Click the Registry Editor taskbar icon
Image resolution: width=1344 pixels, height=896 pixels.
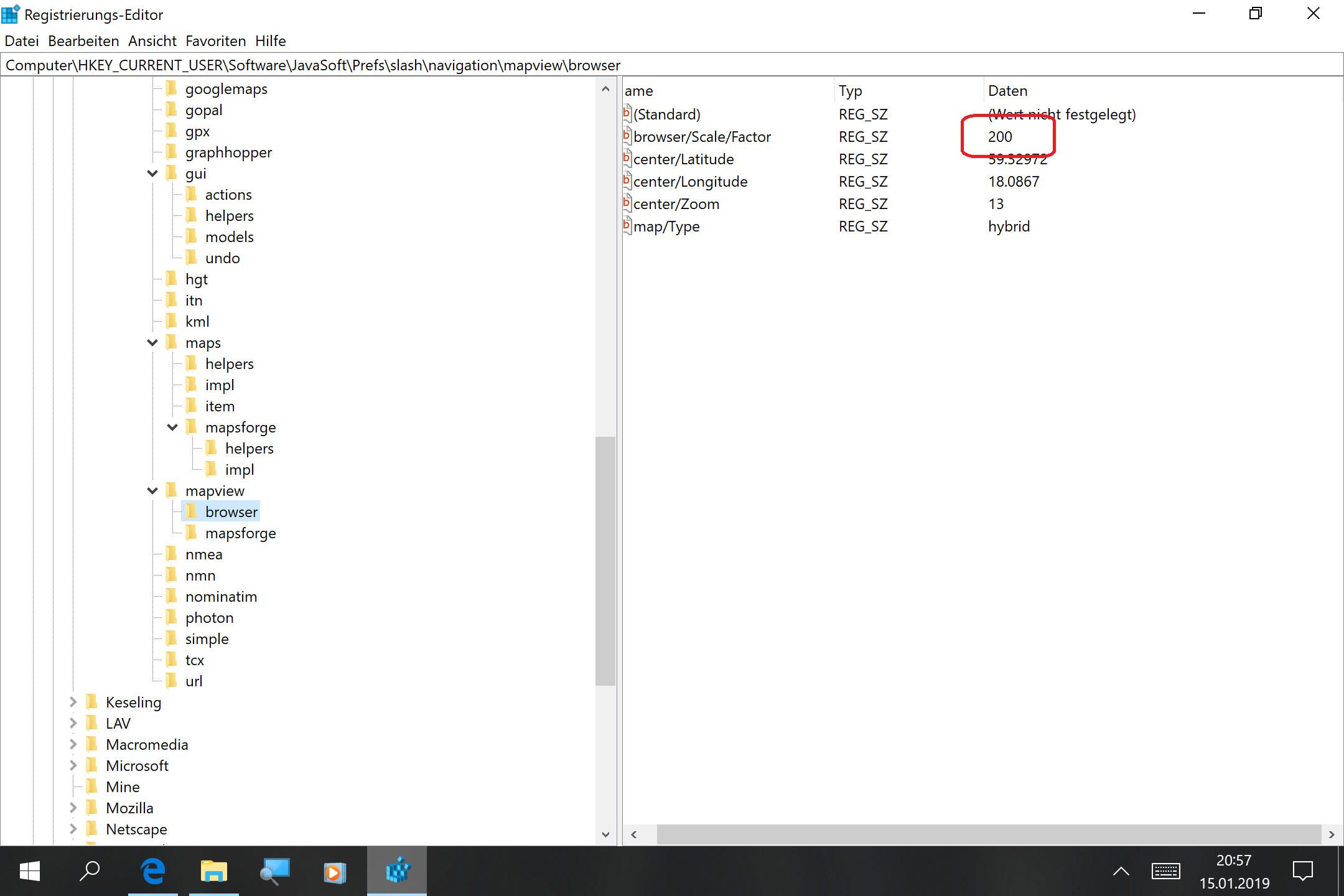(x=397, y=871)
